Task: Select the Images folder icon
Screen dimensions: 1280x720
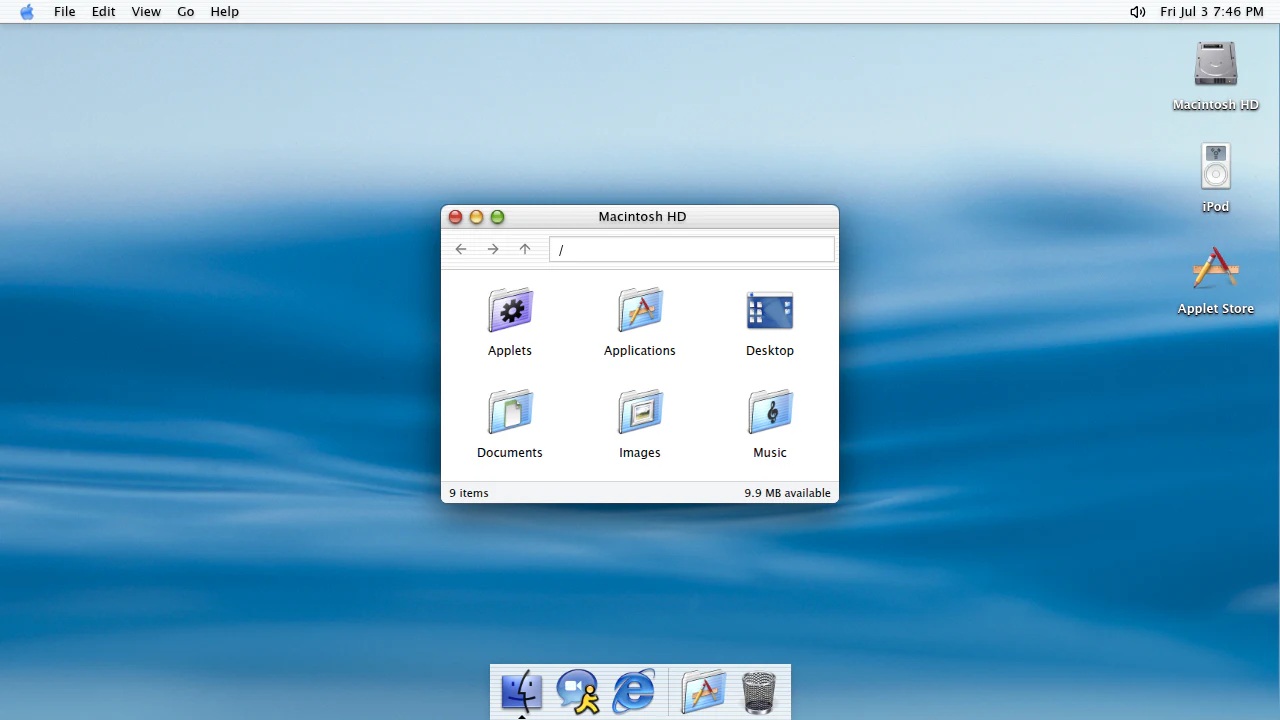Action: [640, 413]
